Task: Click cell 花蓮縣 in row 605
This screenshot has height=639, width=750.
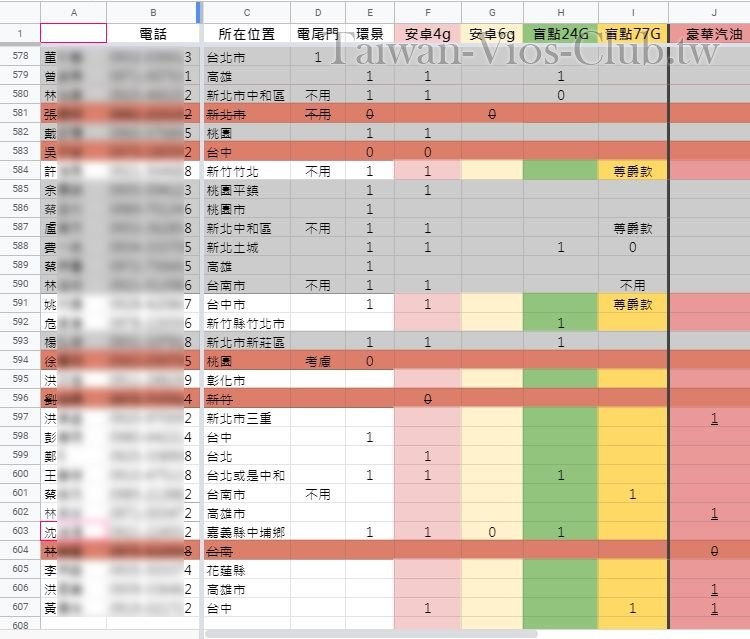Action: [x=247, y=570]
